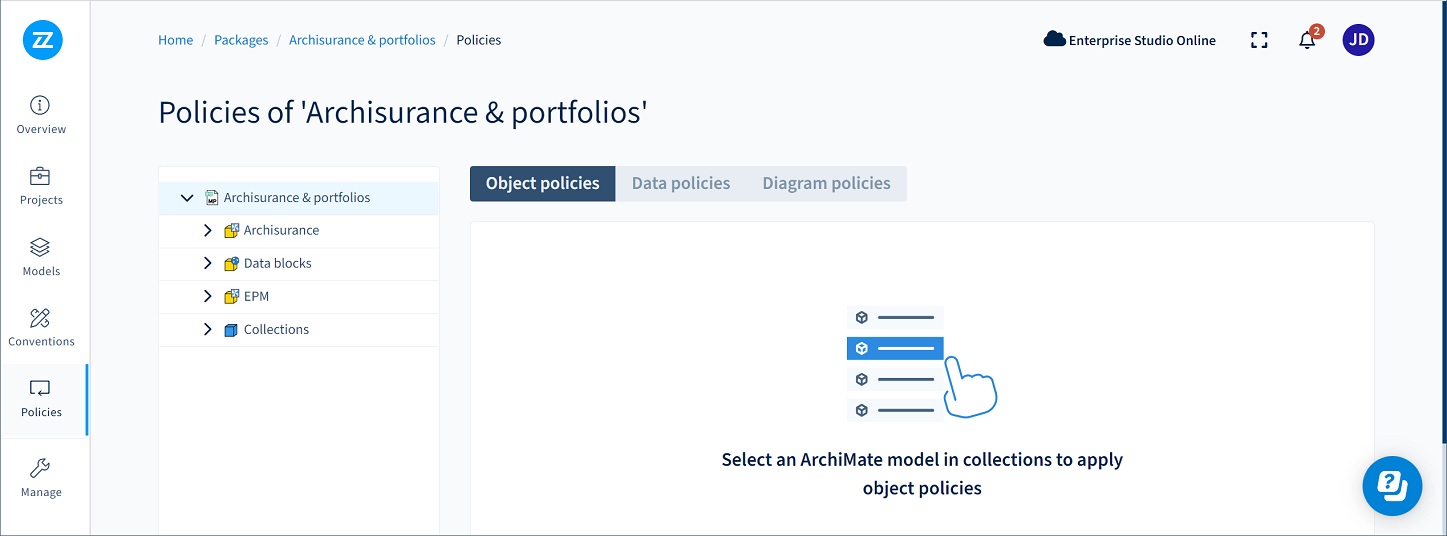Open the help chat bubble button

click(x=1392, y=486)
